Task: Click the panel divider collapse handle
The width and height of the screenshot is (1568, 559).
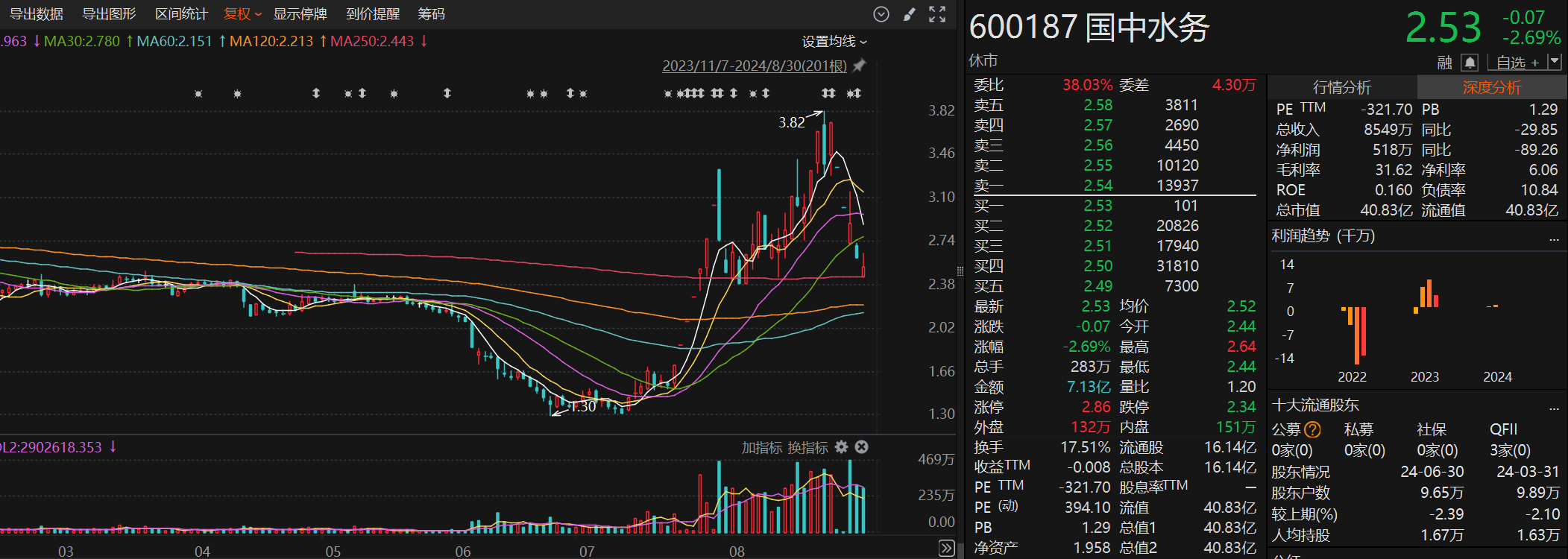Action: coord(961,272)
